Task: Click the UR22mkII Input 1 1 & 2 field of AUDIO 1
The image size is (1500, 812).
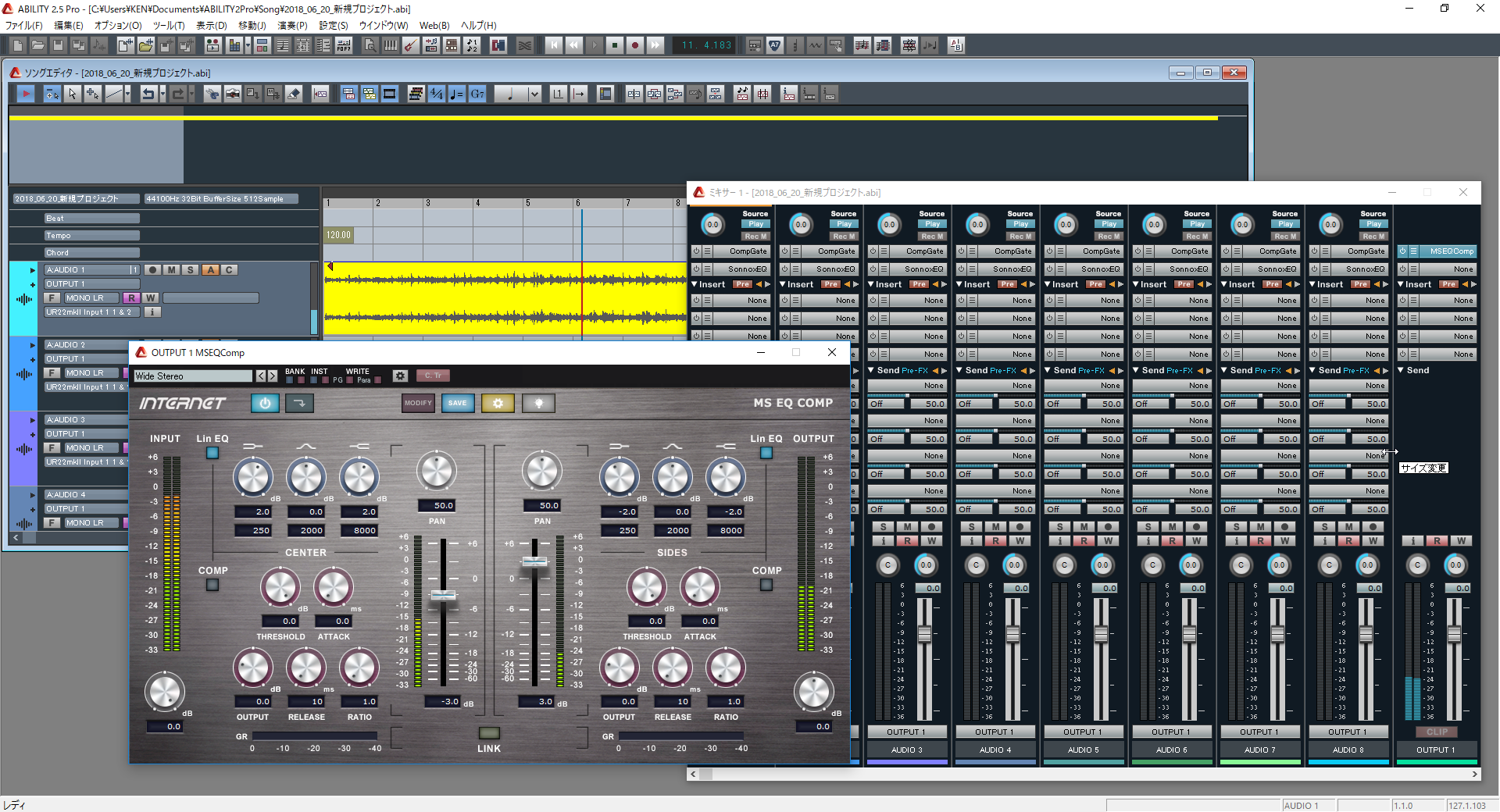Action: [x=91, y=312]
